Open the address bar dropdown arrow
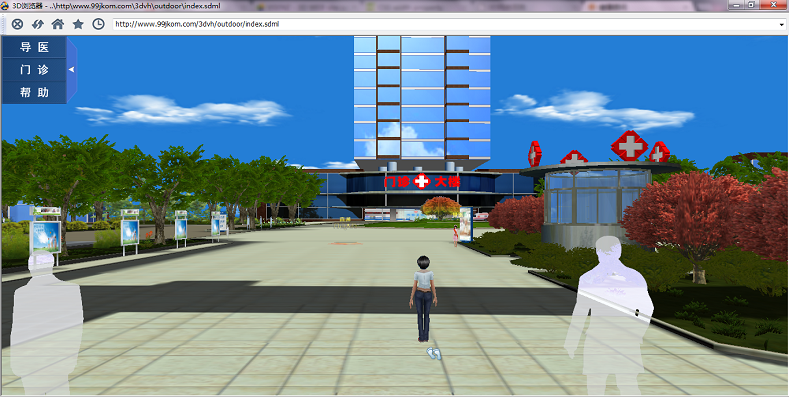Screen dimensions: 789x397 click(x=780, y=24)
